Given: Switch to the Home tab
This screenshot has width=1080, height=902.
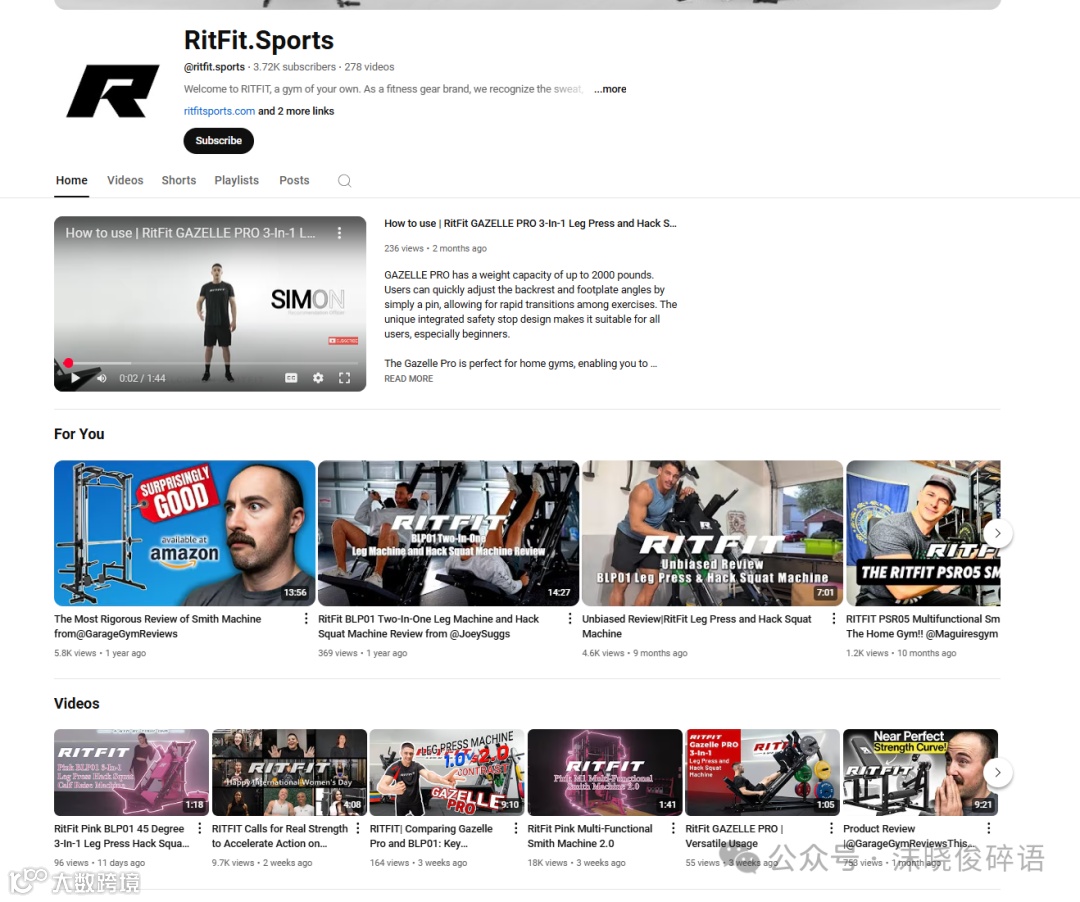Looking at the screenshot, I should [72, 180].
